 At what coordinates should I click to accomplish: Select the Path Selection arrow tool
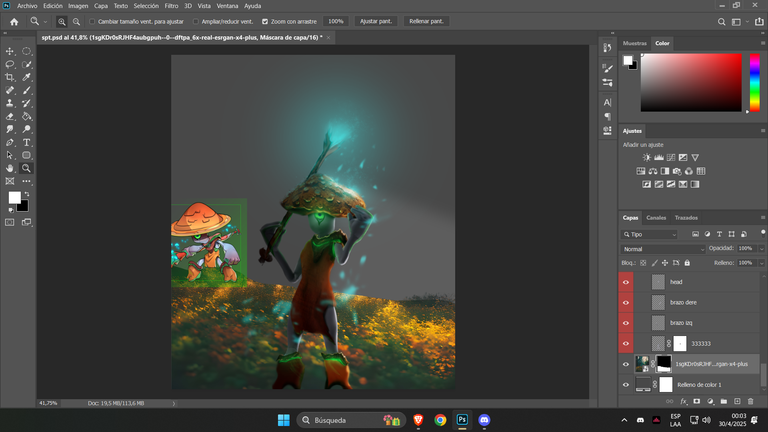tap(10, 155)
